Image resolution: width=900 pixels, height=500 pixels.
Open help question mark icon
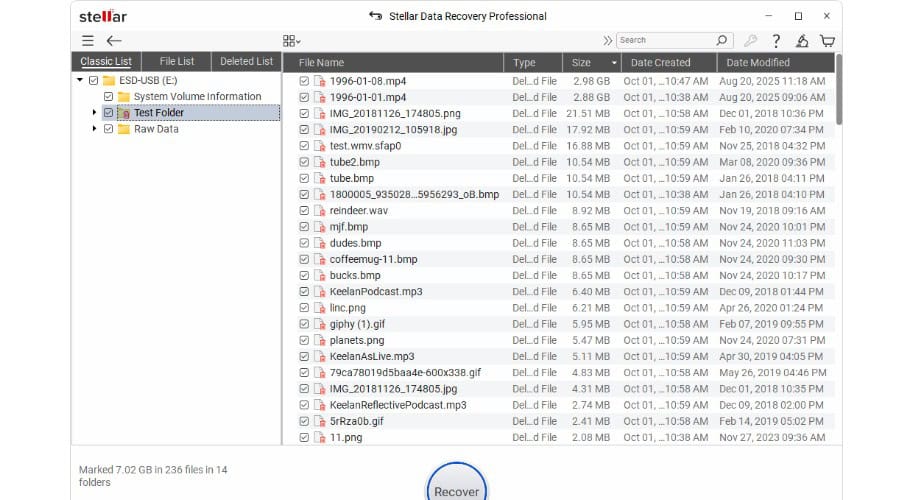click(x=776, y=41)
